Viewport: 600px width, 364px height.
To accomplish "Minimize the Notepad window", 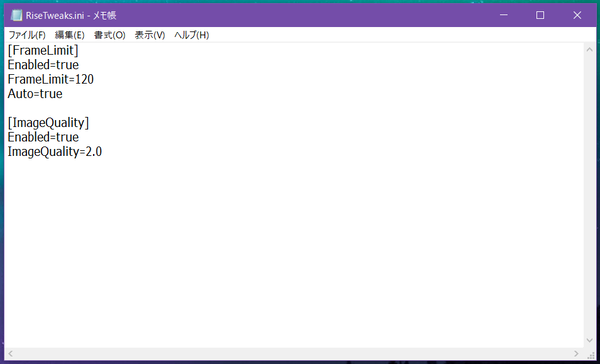I will [504, 15].
